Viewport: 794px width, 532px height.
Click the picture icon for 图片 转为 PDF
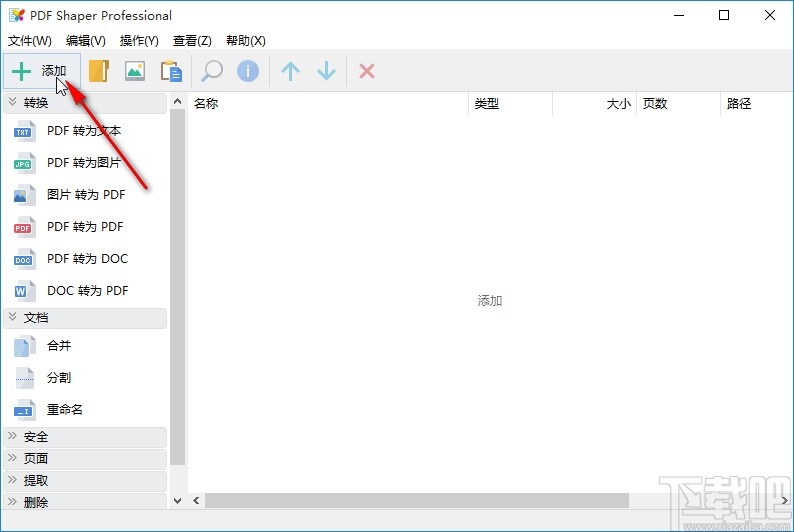[24, 195]
